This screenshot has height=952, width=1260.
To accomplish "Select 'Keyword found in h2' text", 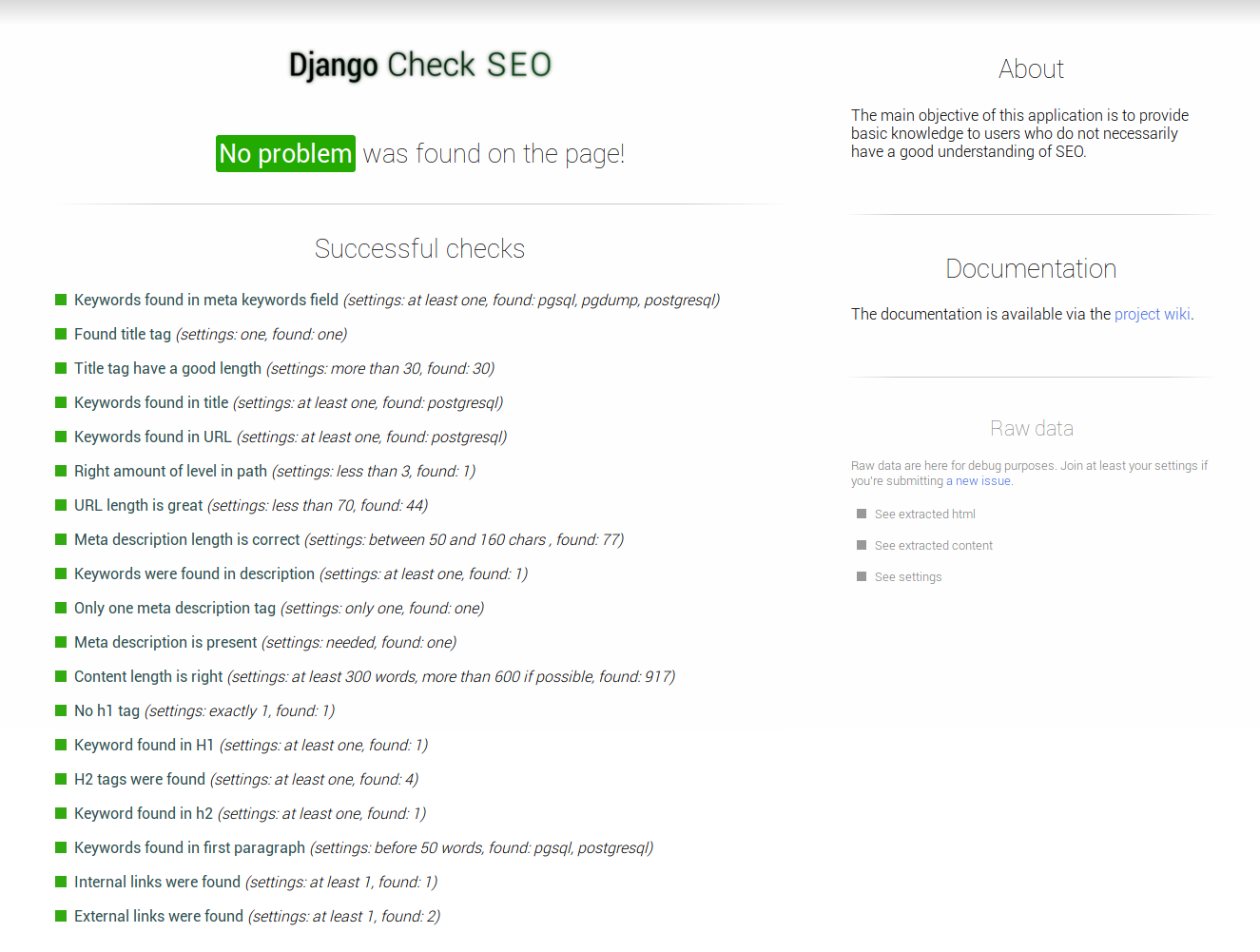I will [x=144, y=813].
